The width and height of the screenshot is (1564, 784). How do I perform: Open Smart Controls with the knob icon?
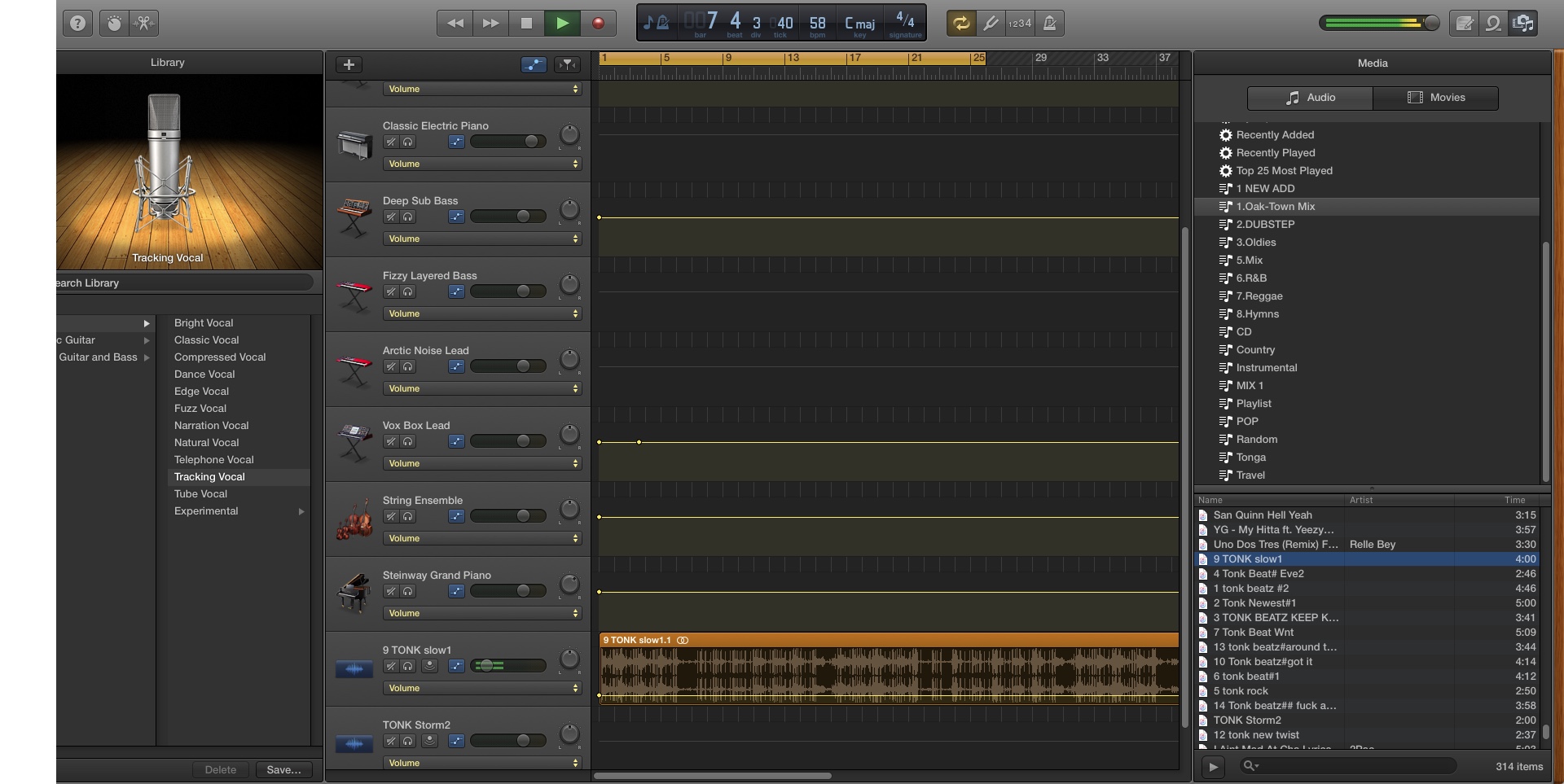[114, 24]
